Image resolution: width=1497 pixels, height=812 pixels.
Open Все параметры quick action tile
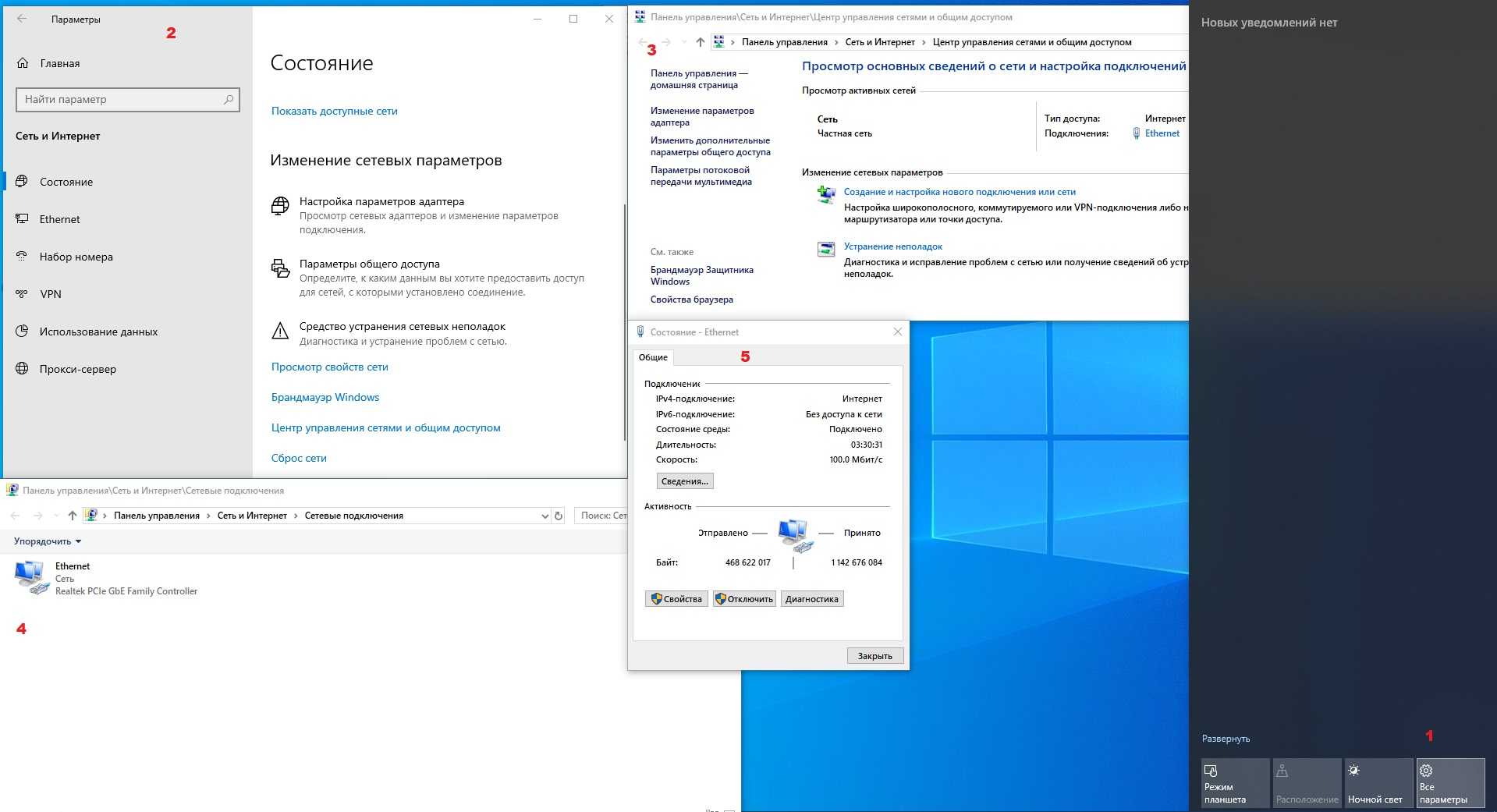click(x=1449, y=783)
